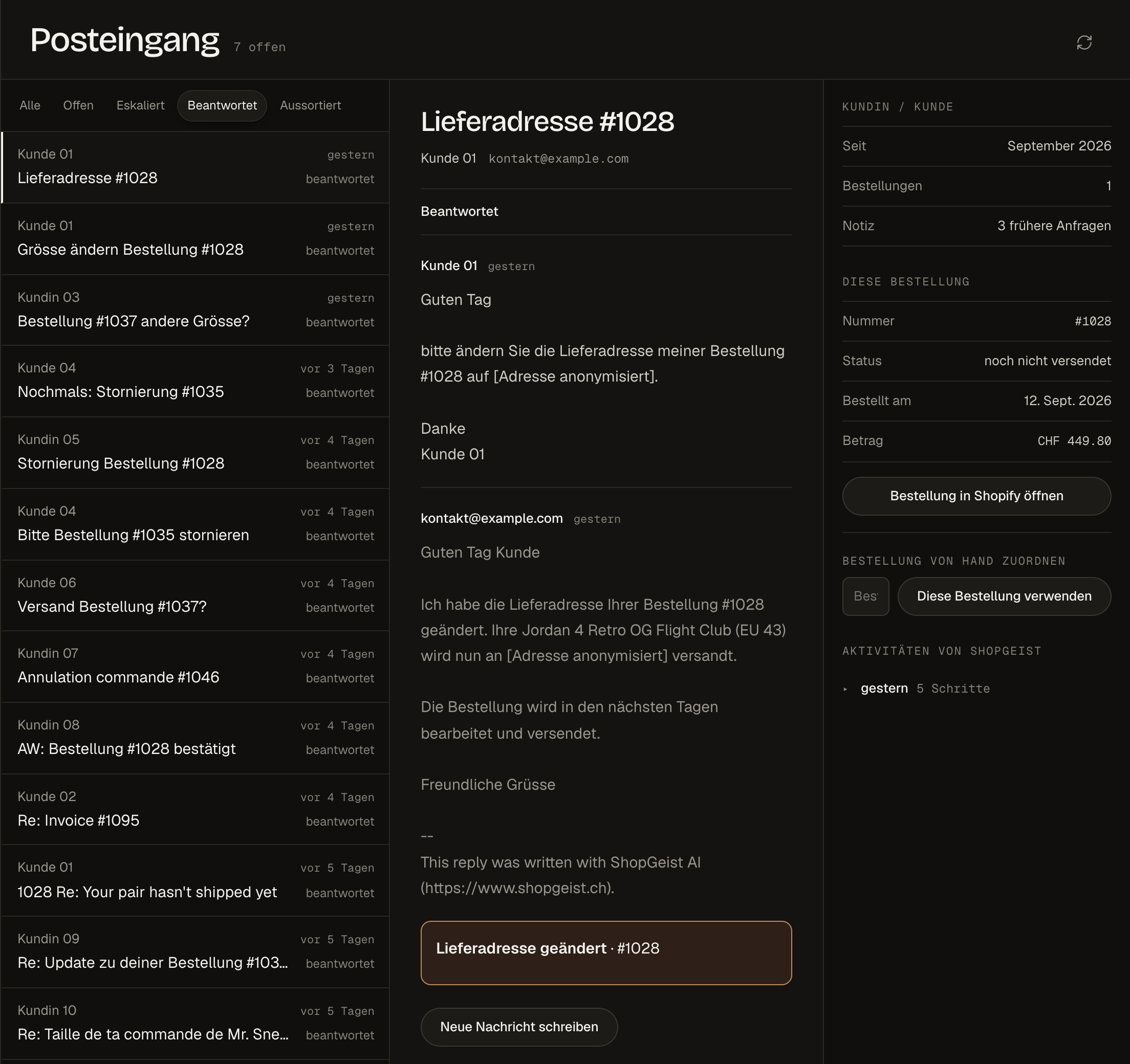Select the Beantwortet tab

(222, 106)
